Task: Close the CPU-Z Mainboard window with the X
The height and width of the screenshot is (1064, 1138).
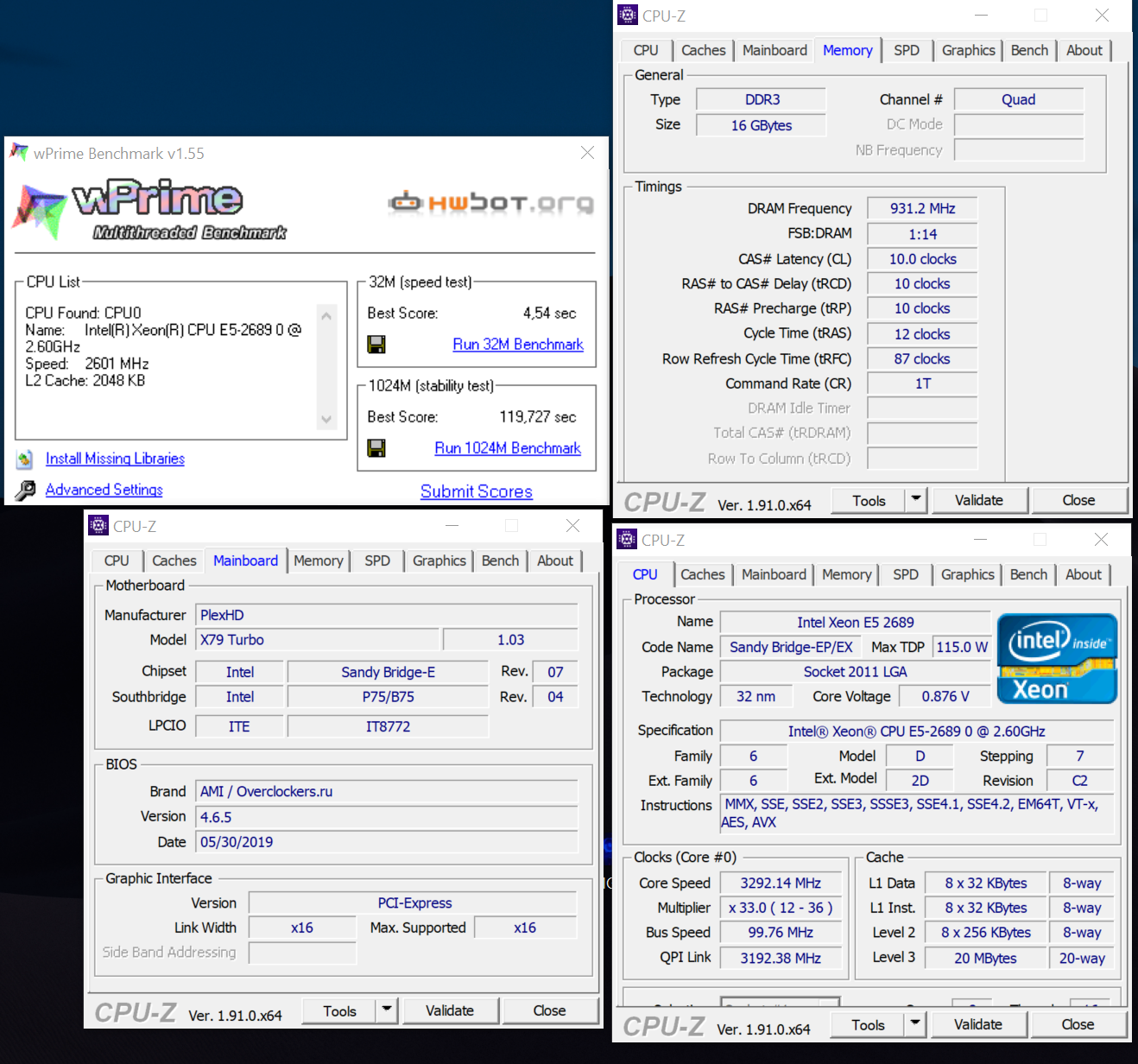Action: 572,526
